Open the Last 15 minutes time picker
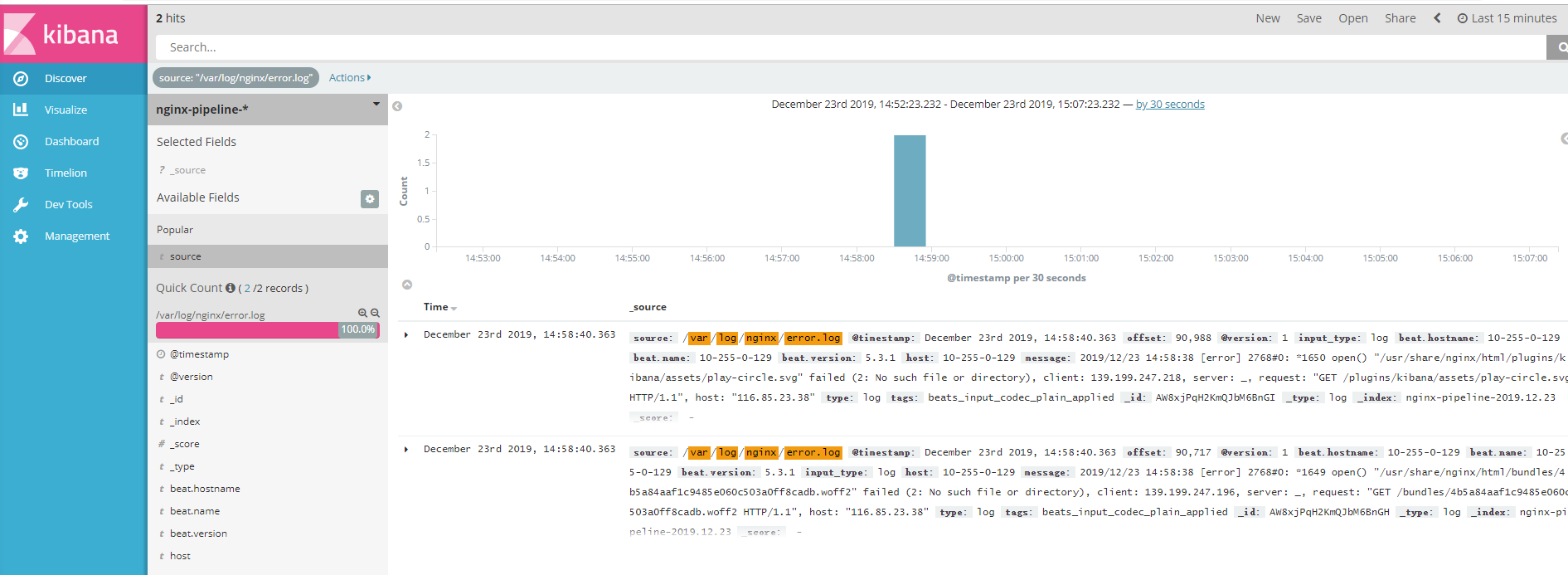This screenshot has height=575, width=1568. [1507, 18]
